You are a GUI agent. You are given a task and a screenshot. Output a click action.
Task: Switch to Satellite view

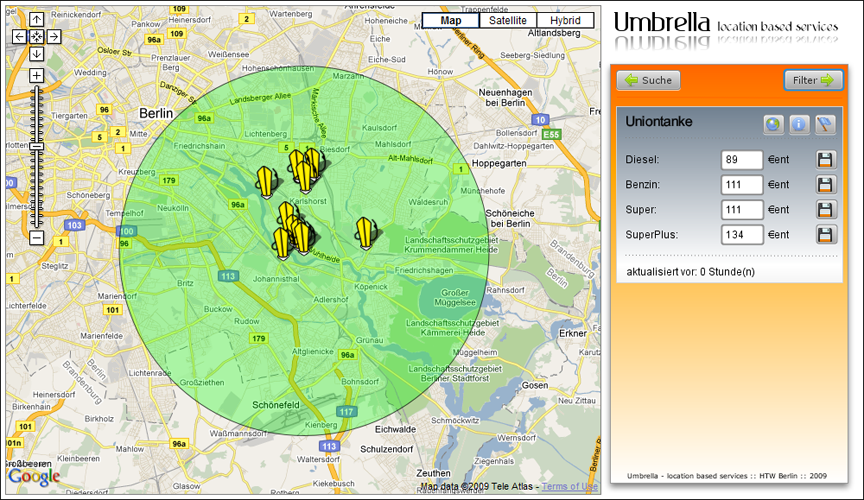pos(507,20)
